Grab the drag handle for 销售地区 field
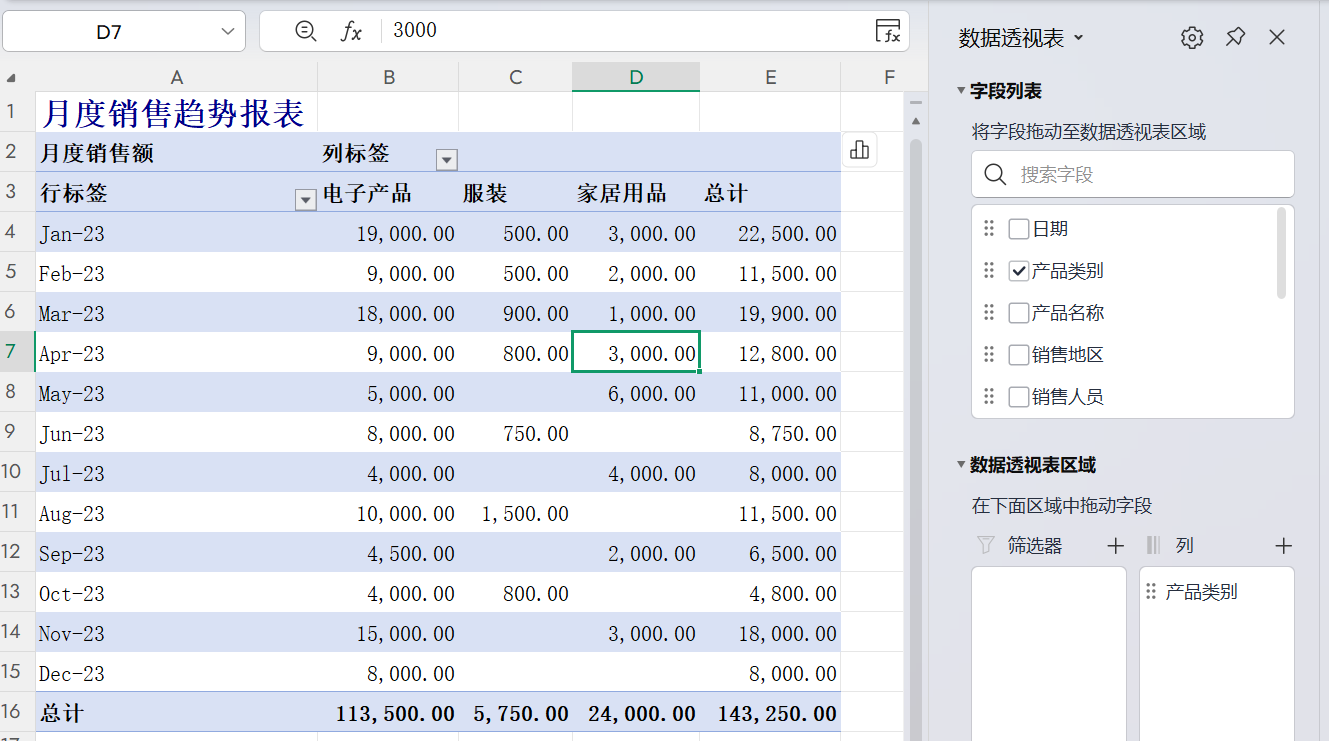The width and height of the screenshot is (1329, 741). (989, 355)
